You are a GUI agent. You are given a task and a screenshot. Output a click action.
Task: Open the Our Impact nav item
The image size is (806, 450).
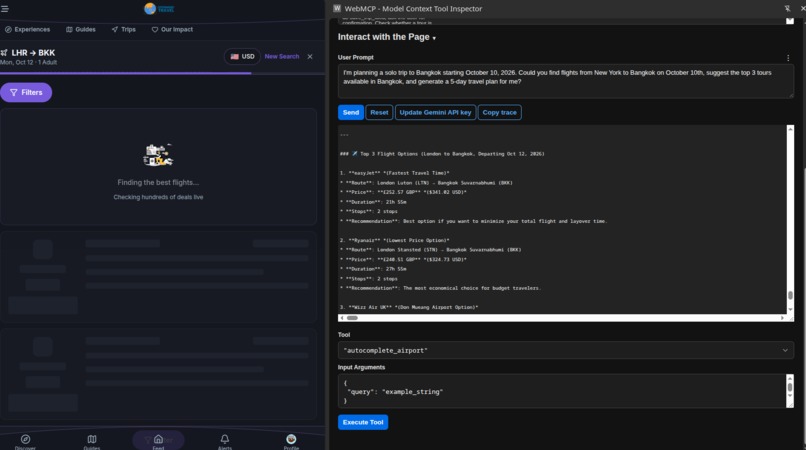coord(172,29)
